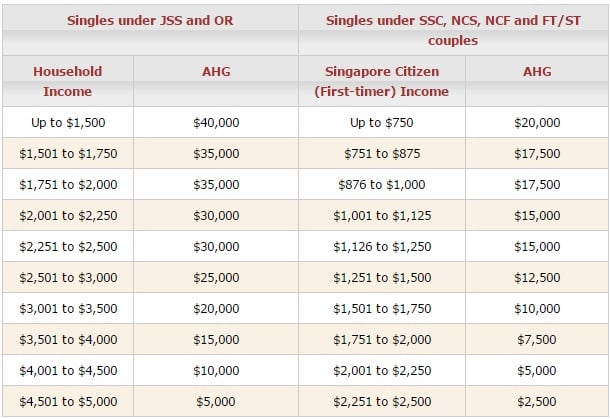Click the '$751 to $875' cell

point(382,154)
